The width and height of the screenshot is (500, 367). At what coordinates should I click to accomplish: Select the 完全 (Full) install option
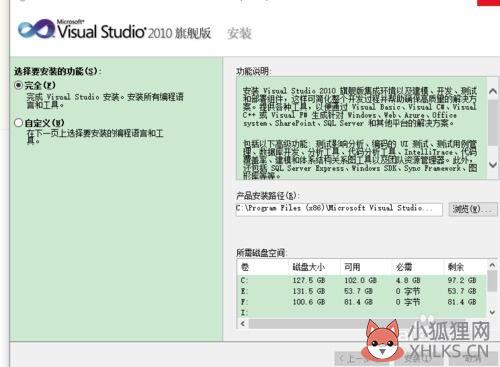[19, 85]
